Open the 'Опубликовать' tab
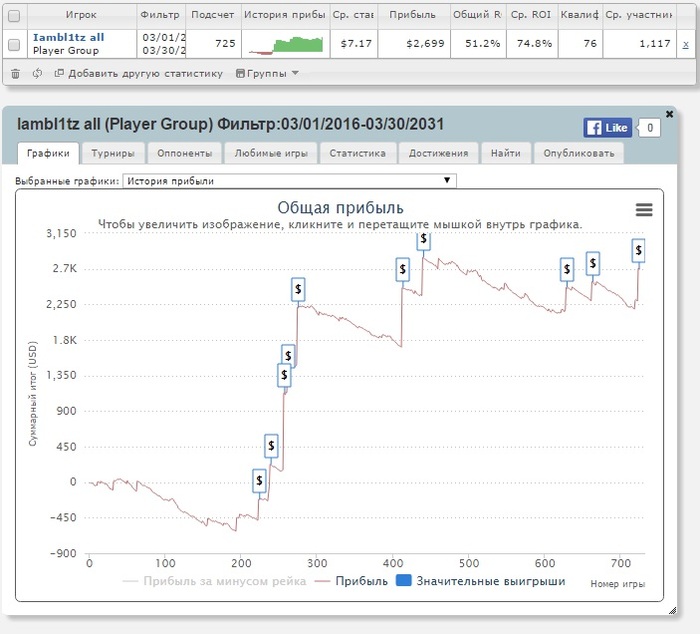 579,154
